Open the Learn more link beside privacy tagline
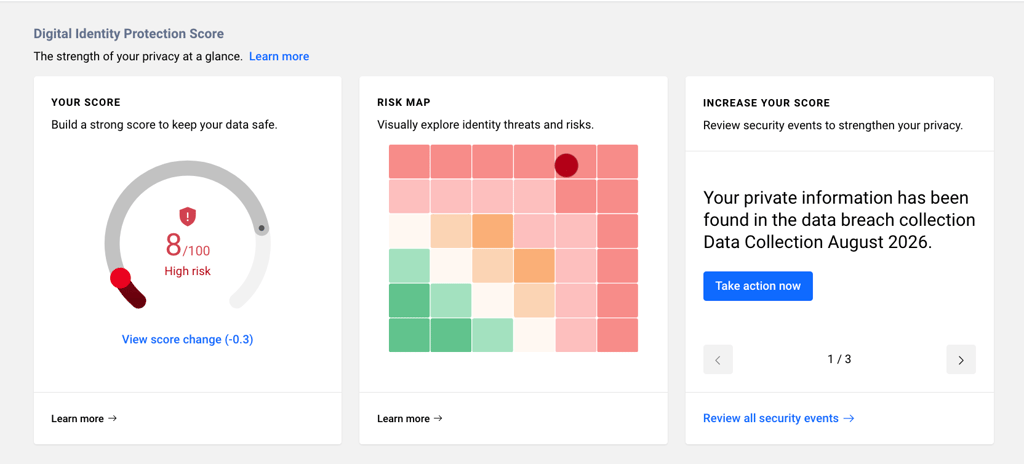The height and width of the screenshot is (464, 1024). [x=279, y=56]
